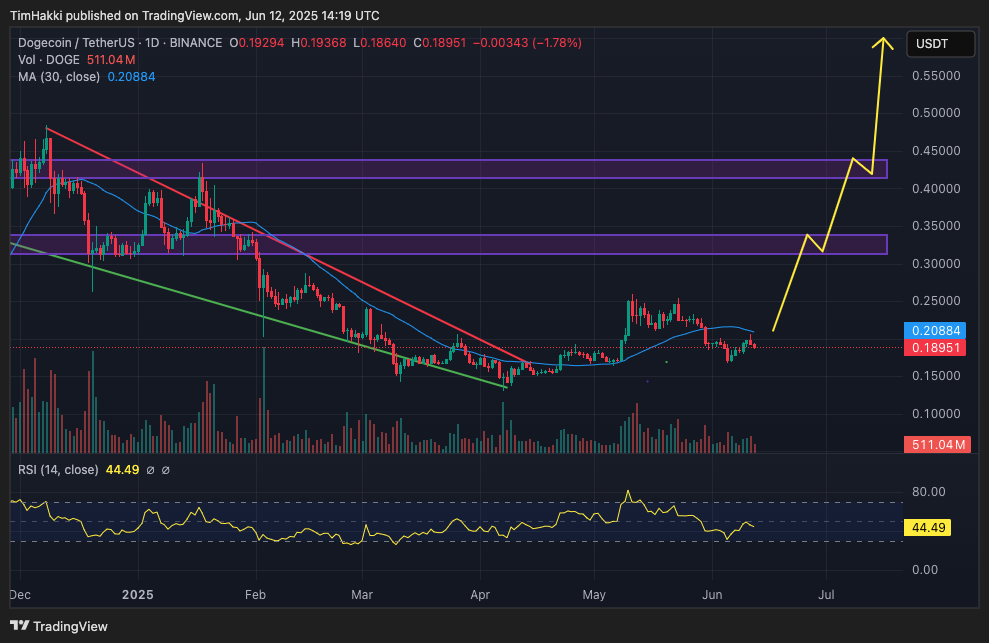Click the Apr label on time axis

[x=480, y=595]
